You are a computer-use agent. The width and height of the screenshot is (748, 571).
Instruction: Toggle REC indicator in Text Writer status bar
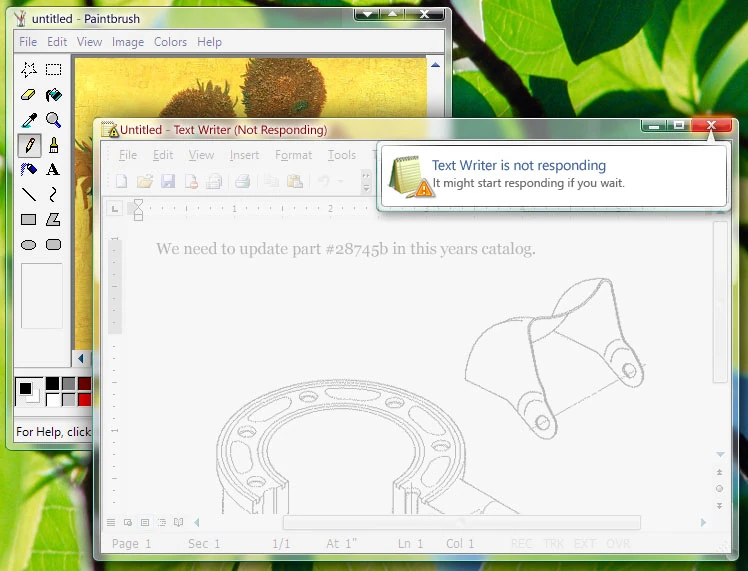click(521, 543)
